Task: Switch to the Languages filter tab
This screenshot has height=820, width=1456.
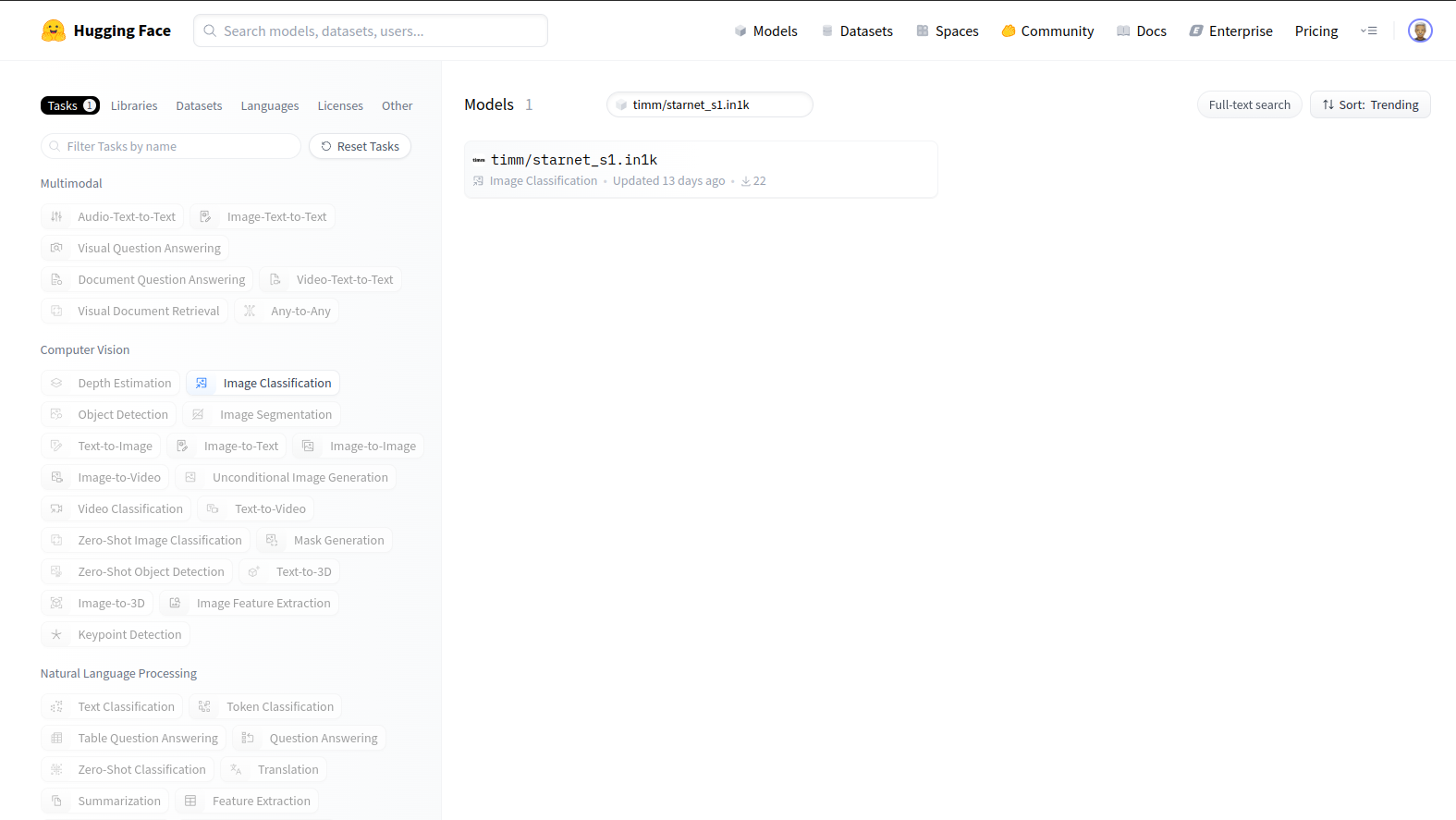Action: click(270, 105)
